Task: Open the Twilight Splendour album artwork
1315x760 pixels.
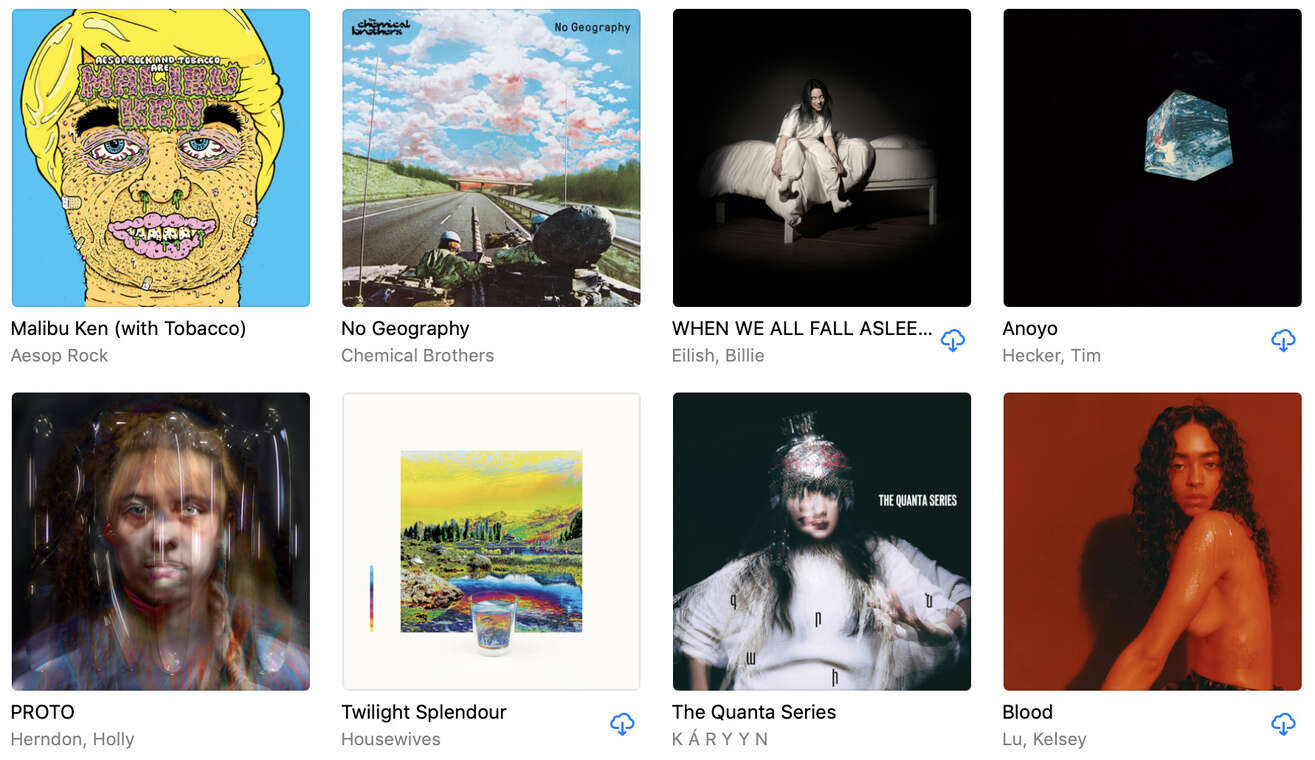Action: point(491,541)
